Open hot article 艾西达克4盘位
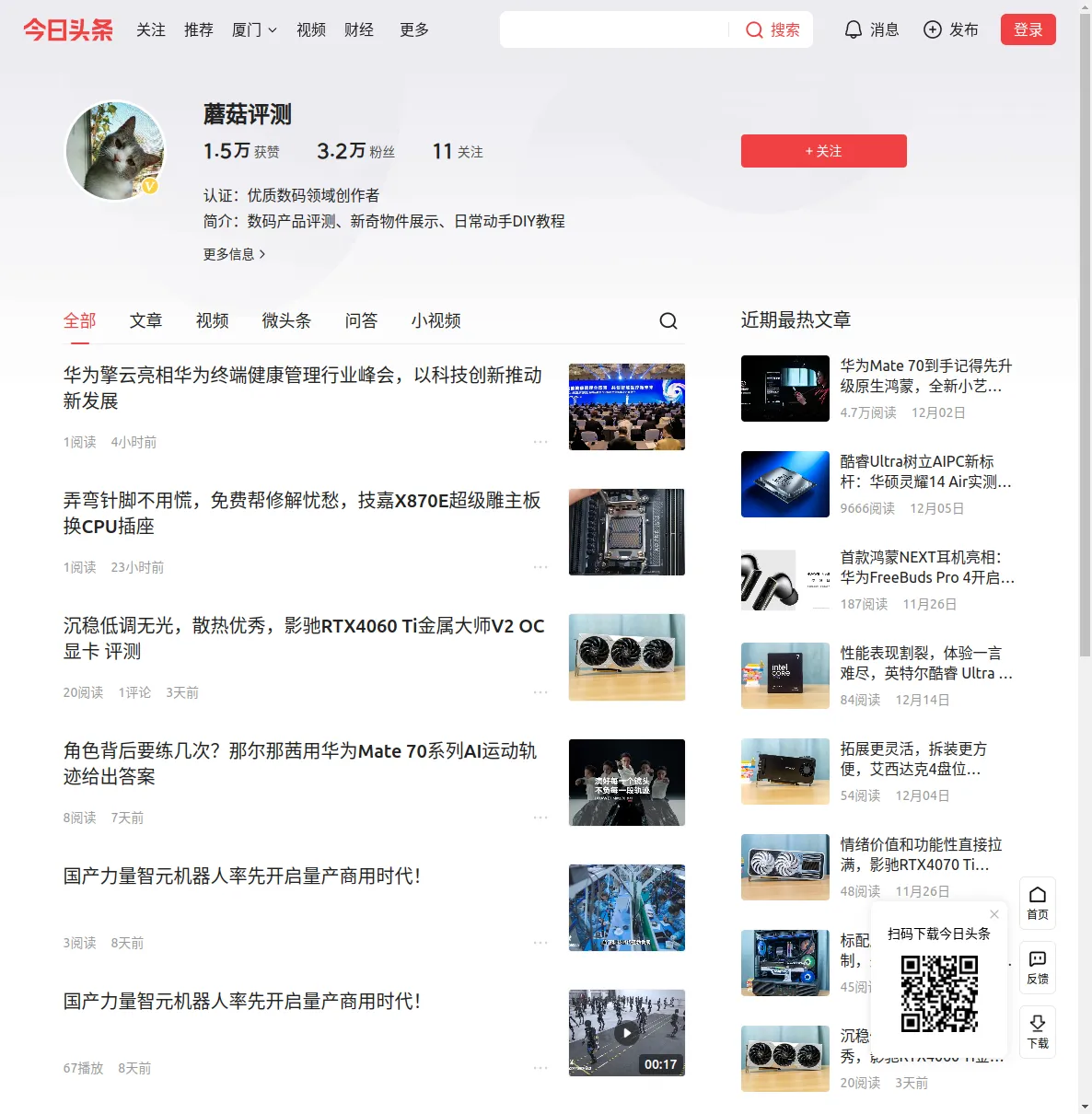 (x=913, y=759)
